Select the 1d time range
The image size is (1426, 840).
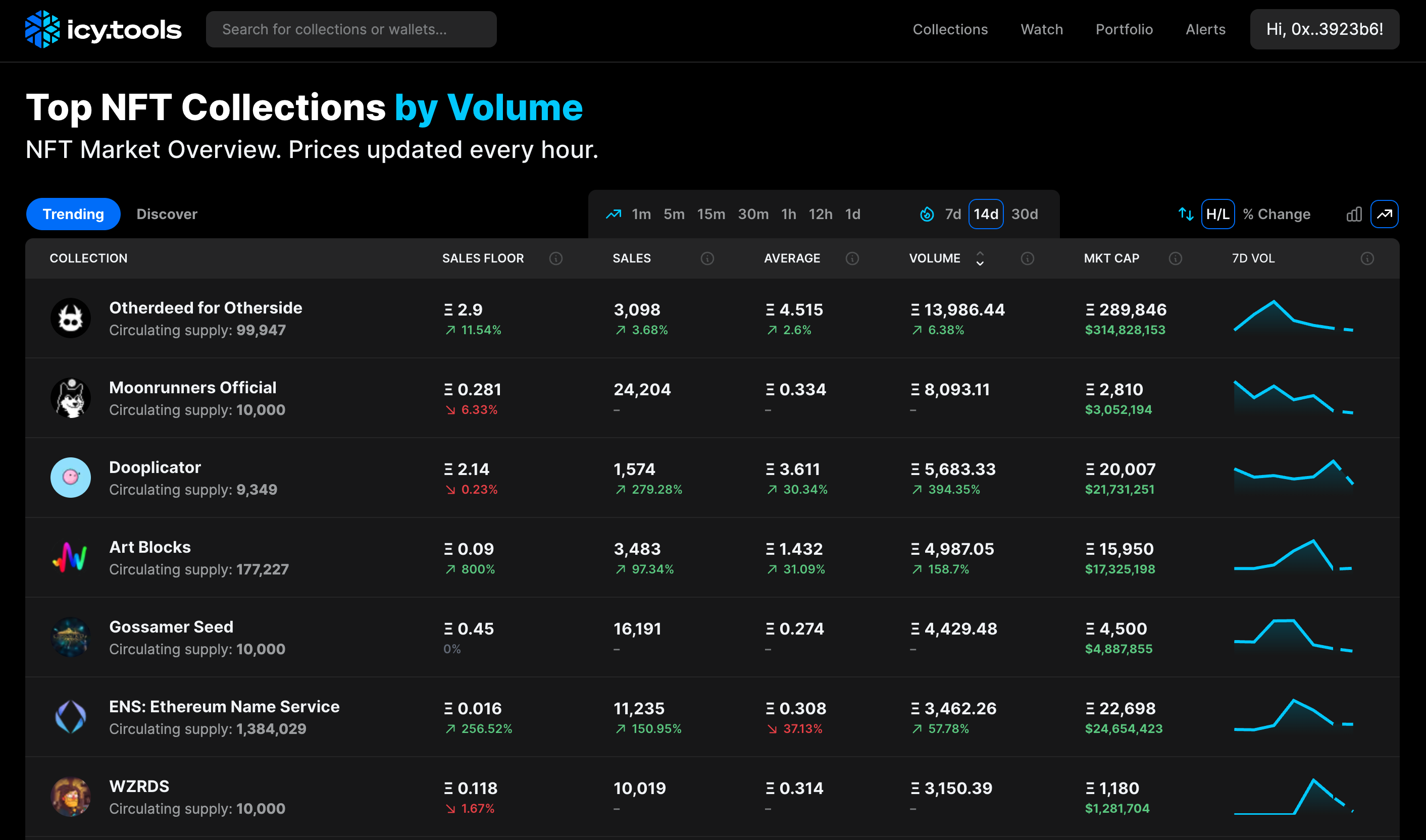(852, 214)
